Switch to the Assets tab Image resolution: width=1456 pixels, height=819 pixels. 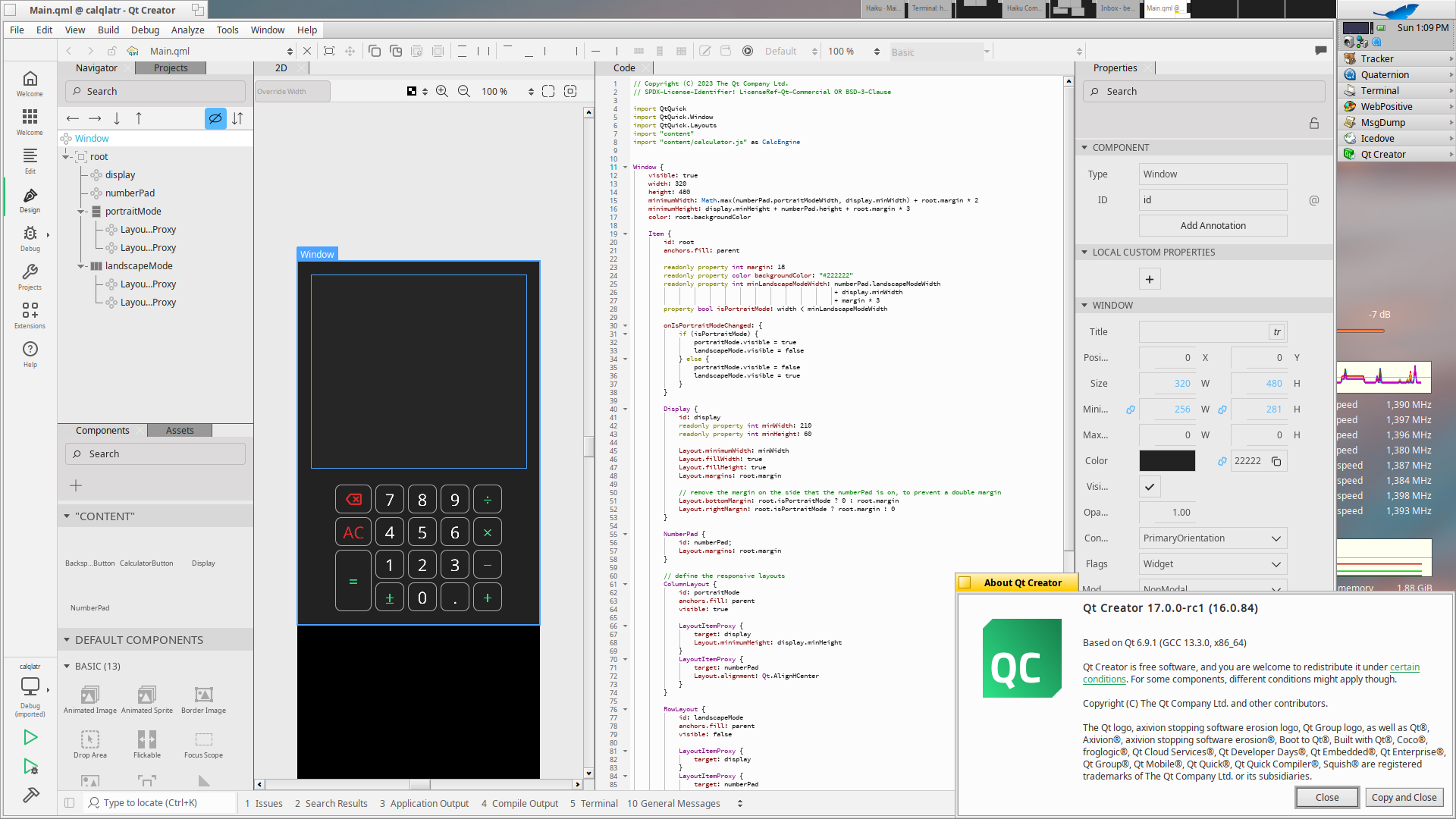[x=180, y=431]
